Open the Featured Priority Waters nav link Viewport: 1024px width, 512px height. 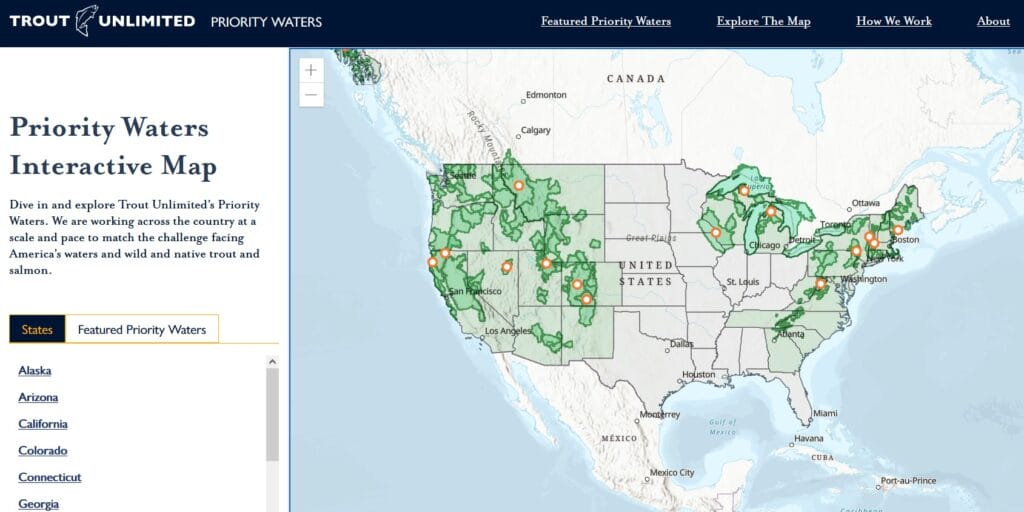(x=605, y=21)
